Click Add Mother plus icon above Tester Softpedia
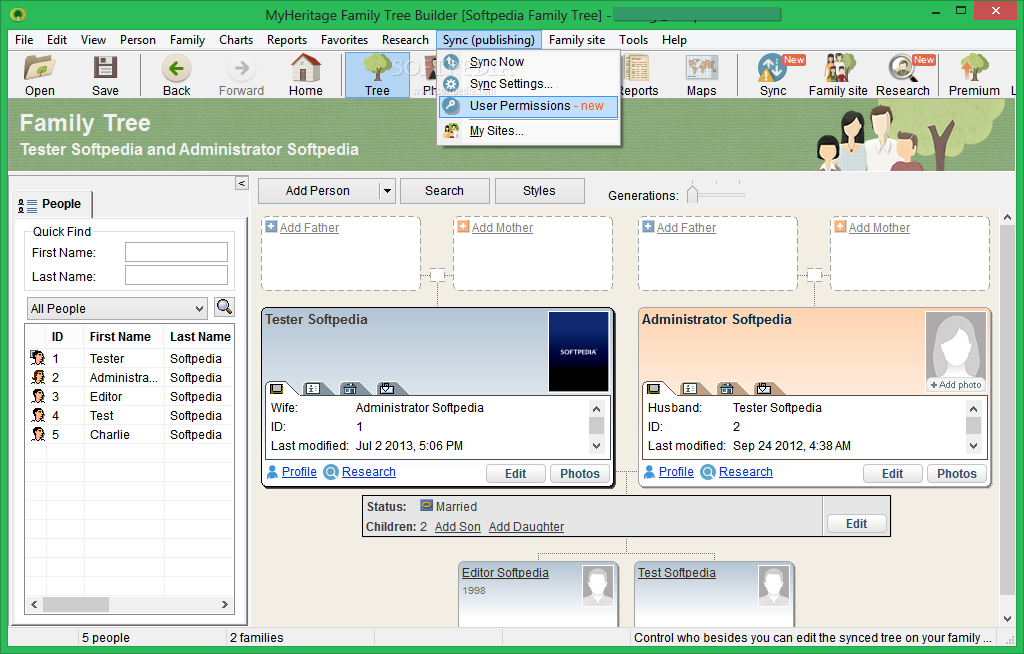The width and height of the screenshot is (1024, 654). click(x=463, y=227)
